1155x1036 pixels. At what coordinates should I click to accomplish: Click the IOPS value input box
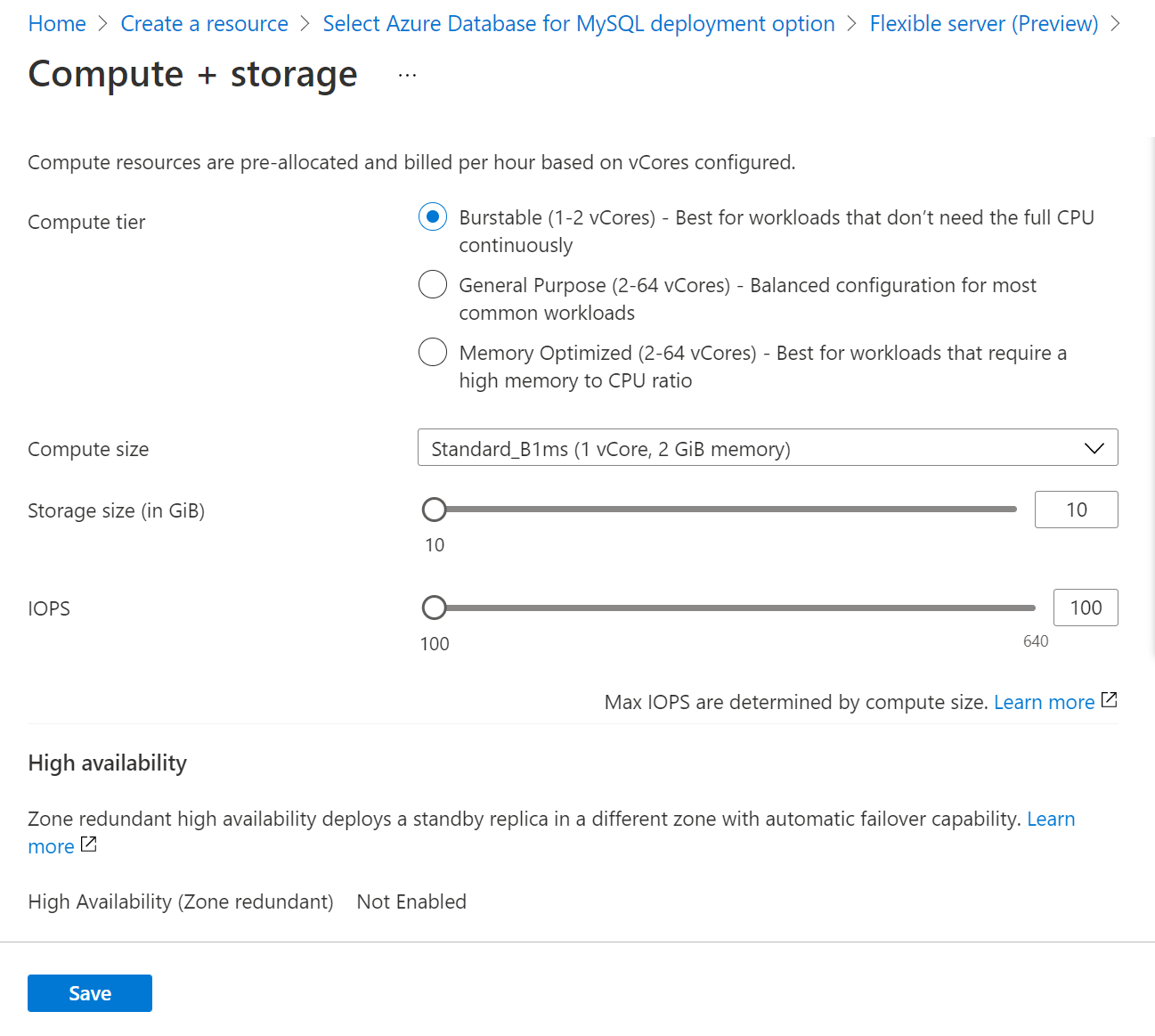(1085, 608)
